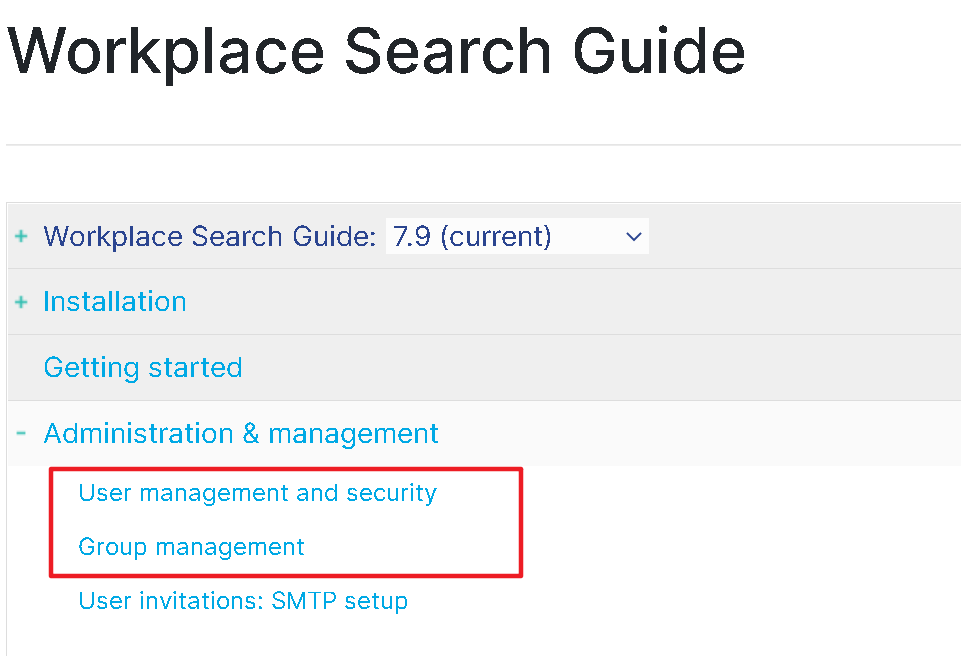Expand the Workplace Search Guide plus icon
The height and width of the screenshot is (656, 961).
pyautogui.click(x=21, y=237)
